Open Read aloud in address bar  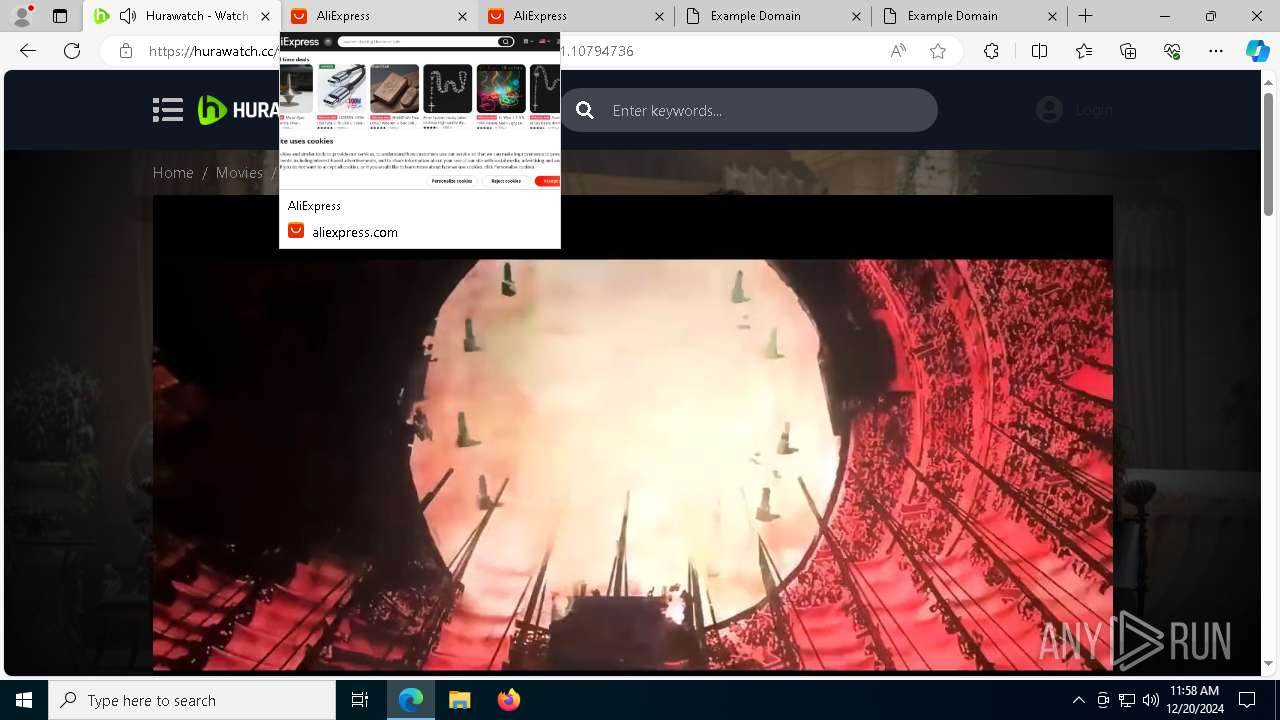pyautogui.click(x=898, y=51)
